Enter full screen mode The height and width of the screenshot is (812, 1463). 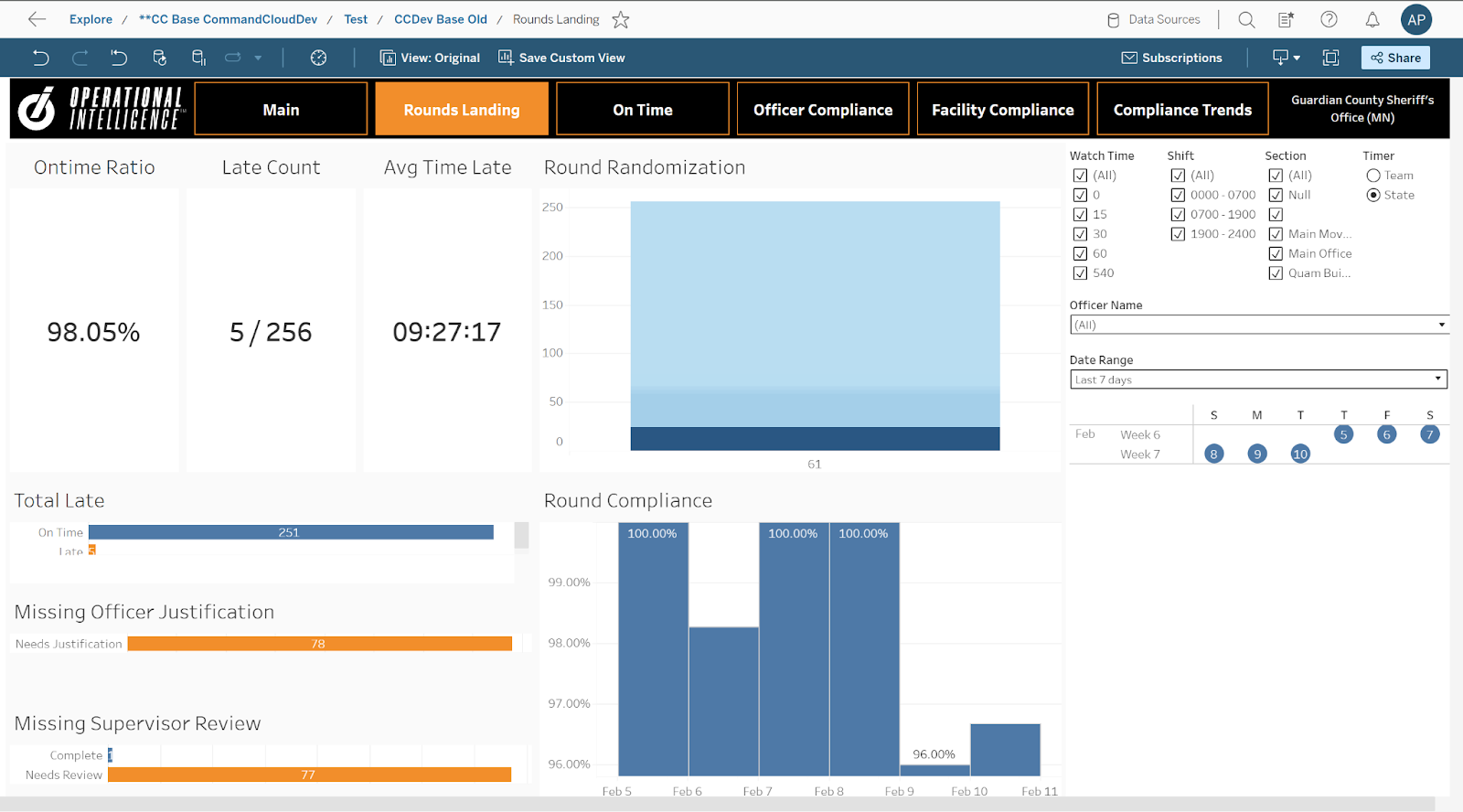point(1330,58)
